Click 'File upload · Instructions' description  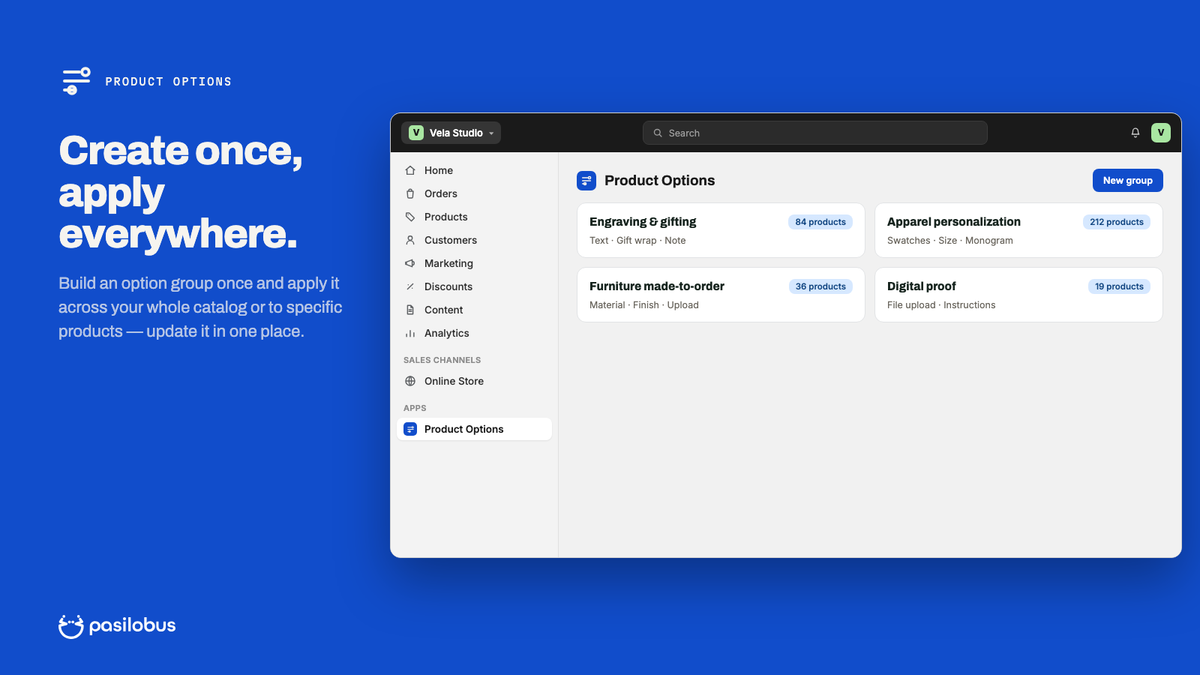[x=941, y=305]
